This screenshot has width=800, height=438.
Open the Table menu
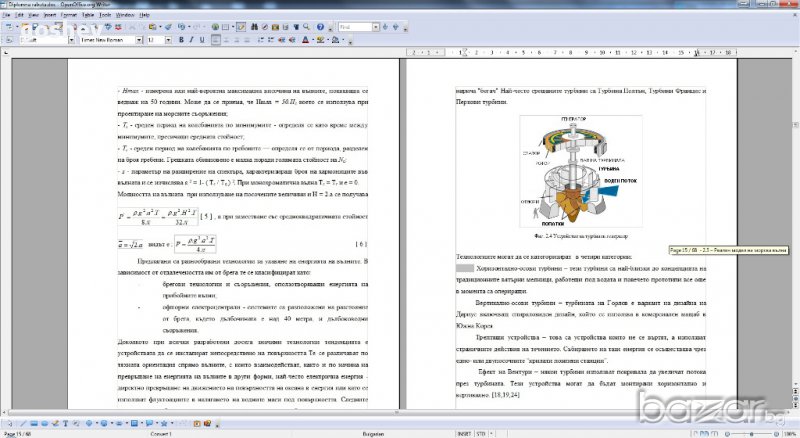pyautogui.click(x=86, y=17)
